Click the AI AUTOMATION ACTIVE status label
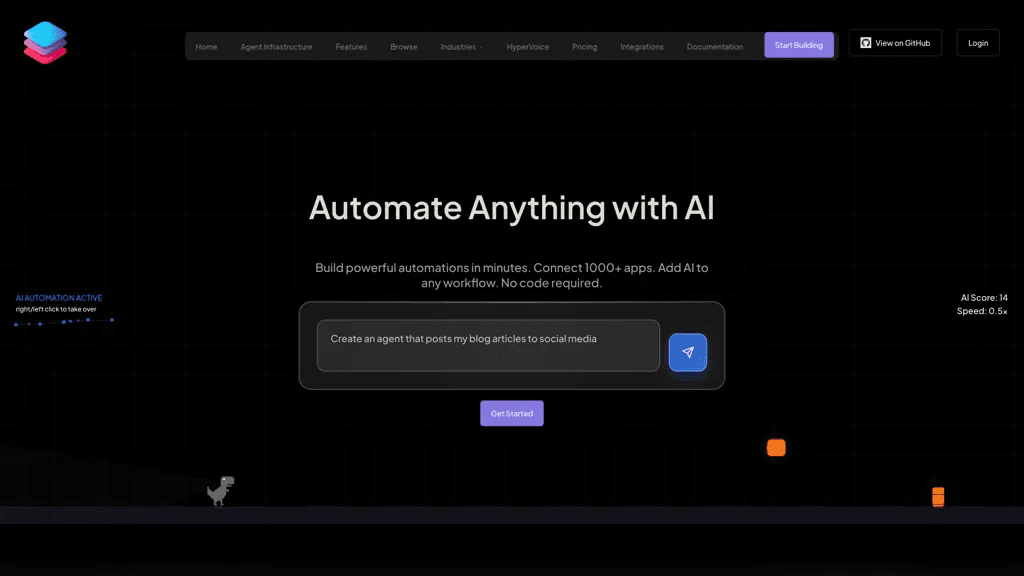 pyautogui.click(x=59, y=298)
